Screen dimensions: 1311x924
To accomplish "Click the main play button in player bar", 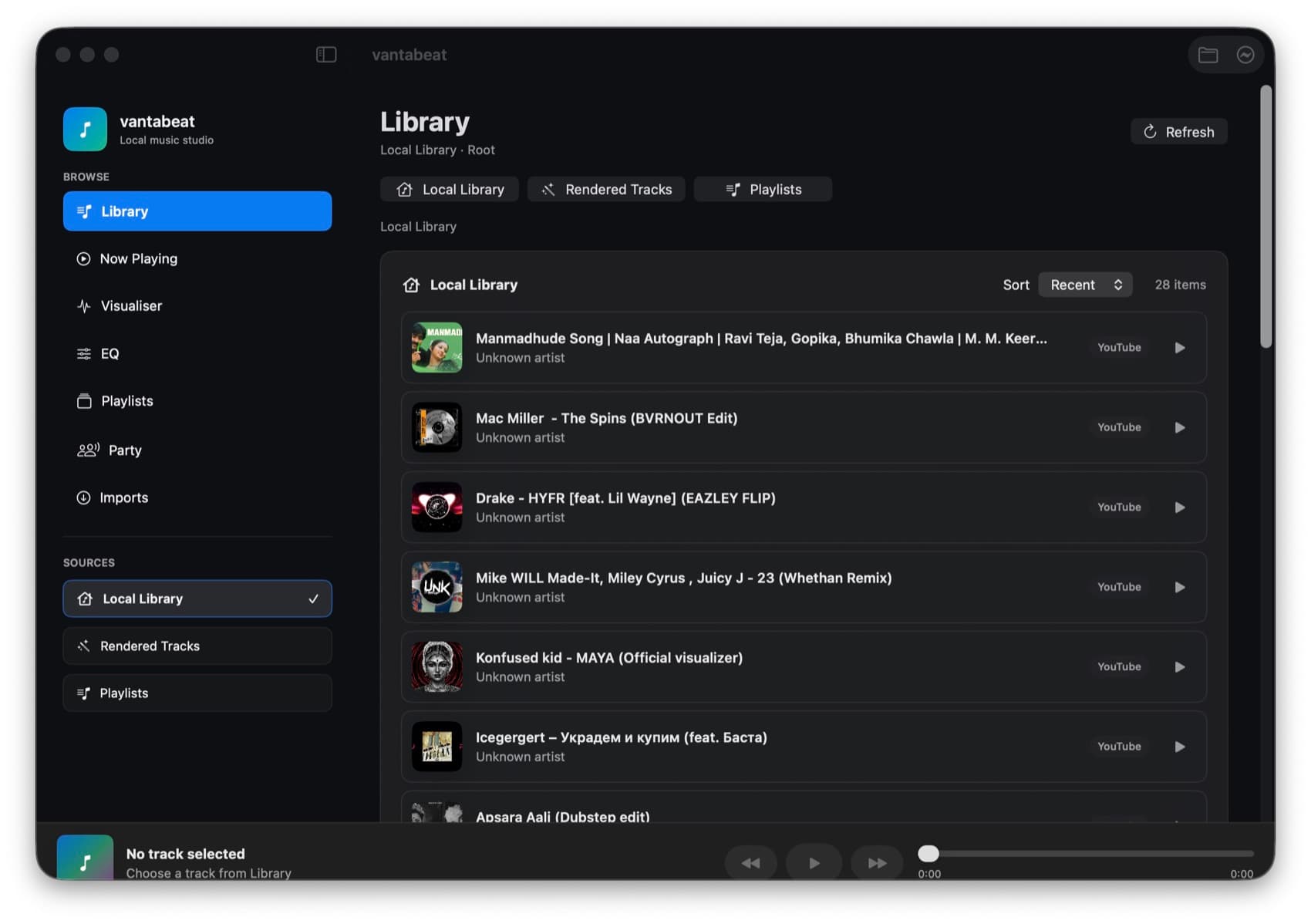I will click(814, 863).
